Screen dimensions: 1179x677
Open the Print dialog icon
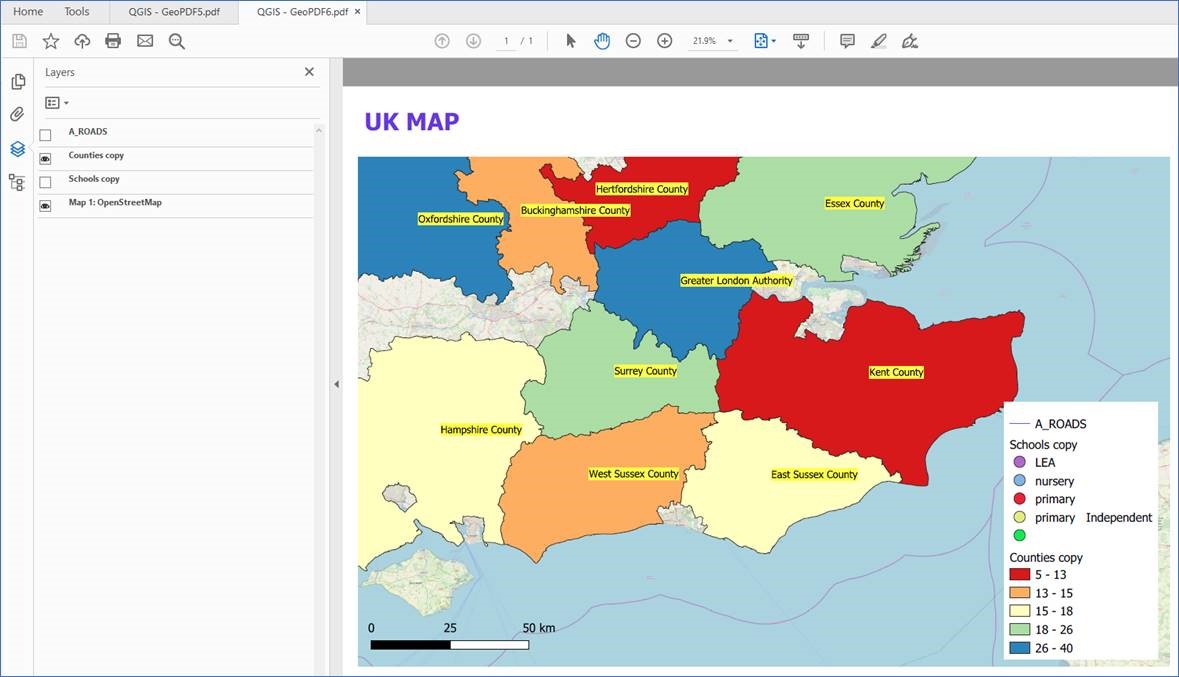[113, 41]
